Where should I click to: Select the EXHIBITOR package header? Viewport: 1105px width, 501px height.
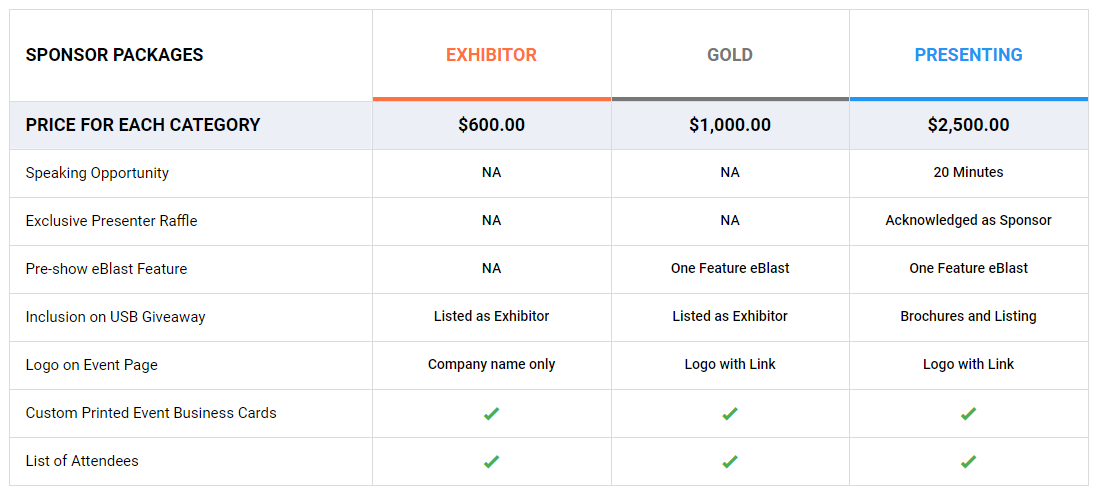click(491, 55)
